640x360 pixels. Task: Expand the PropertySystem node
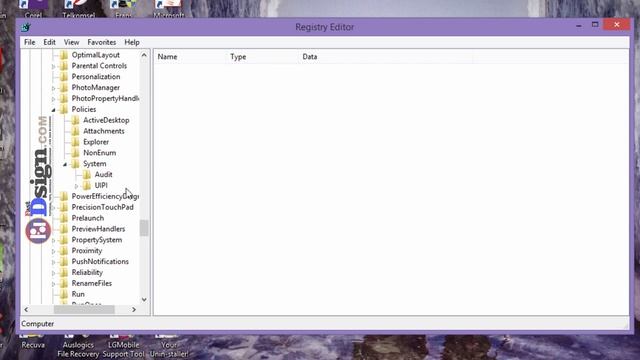point(53,240)
